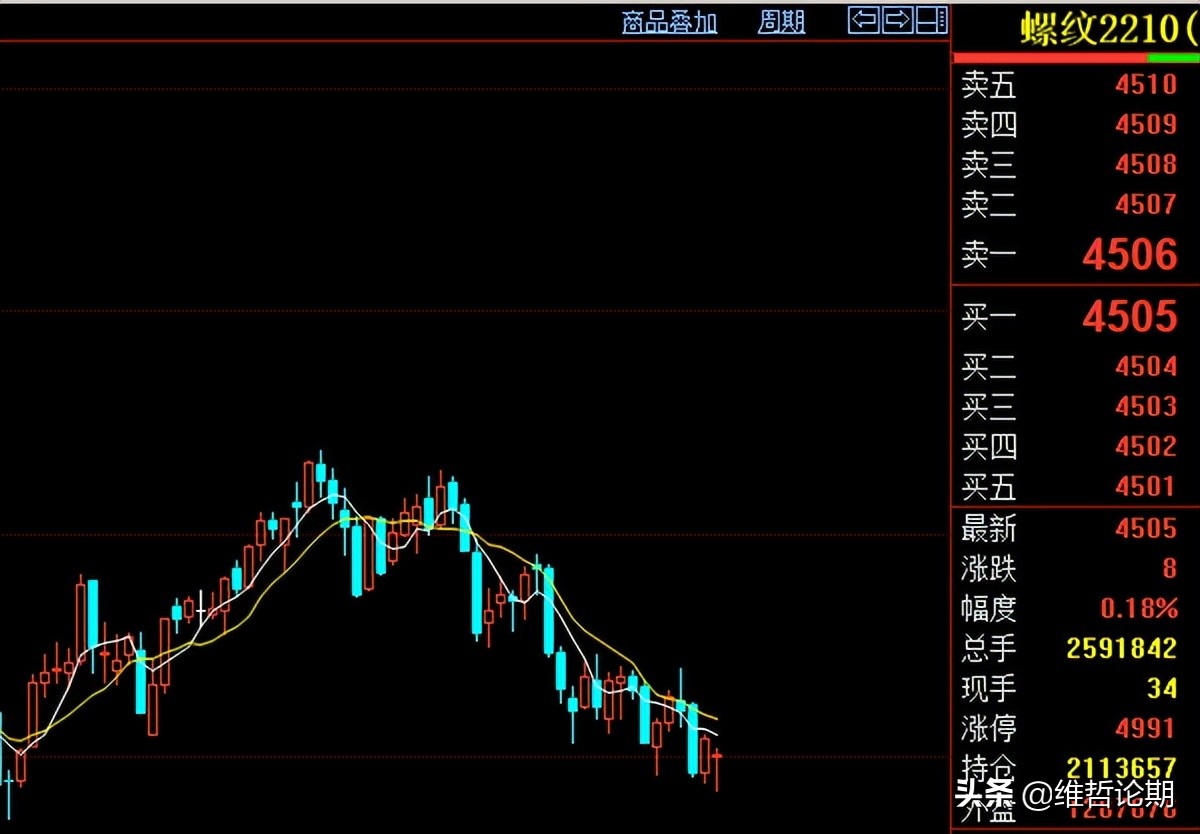Click the 卖二 price 4507
Screen dimensions: 1200x834
click(x=1146, y=204)
